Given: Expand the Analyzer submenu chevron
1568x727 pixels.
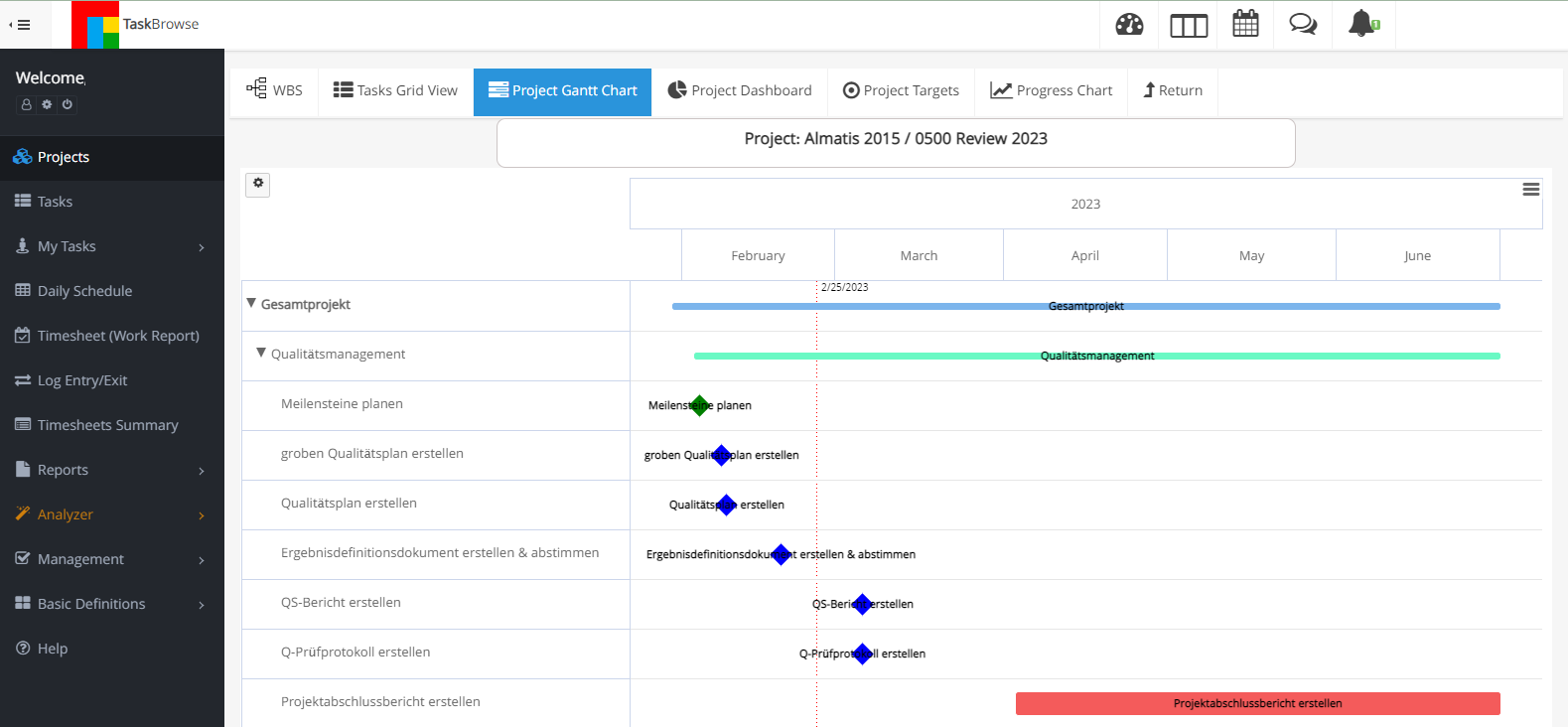Looking at the screenshot, I should coord(202,515).
